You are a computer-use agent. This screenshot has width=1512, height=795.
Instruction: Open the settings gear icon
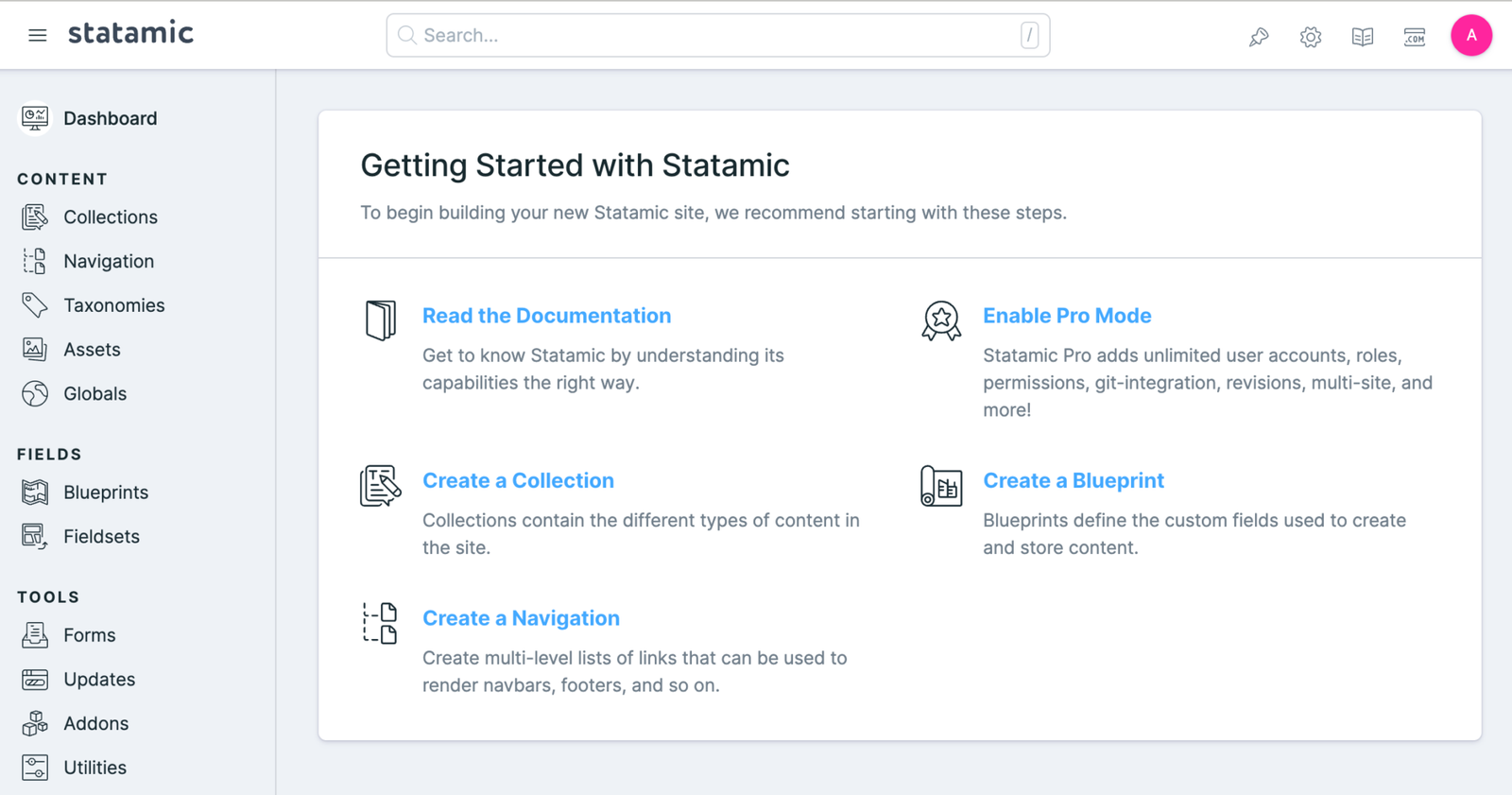coord(1310,37)
